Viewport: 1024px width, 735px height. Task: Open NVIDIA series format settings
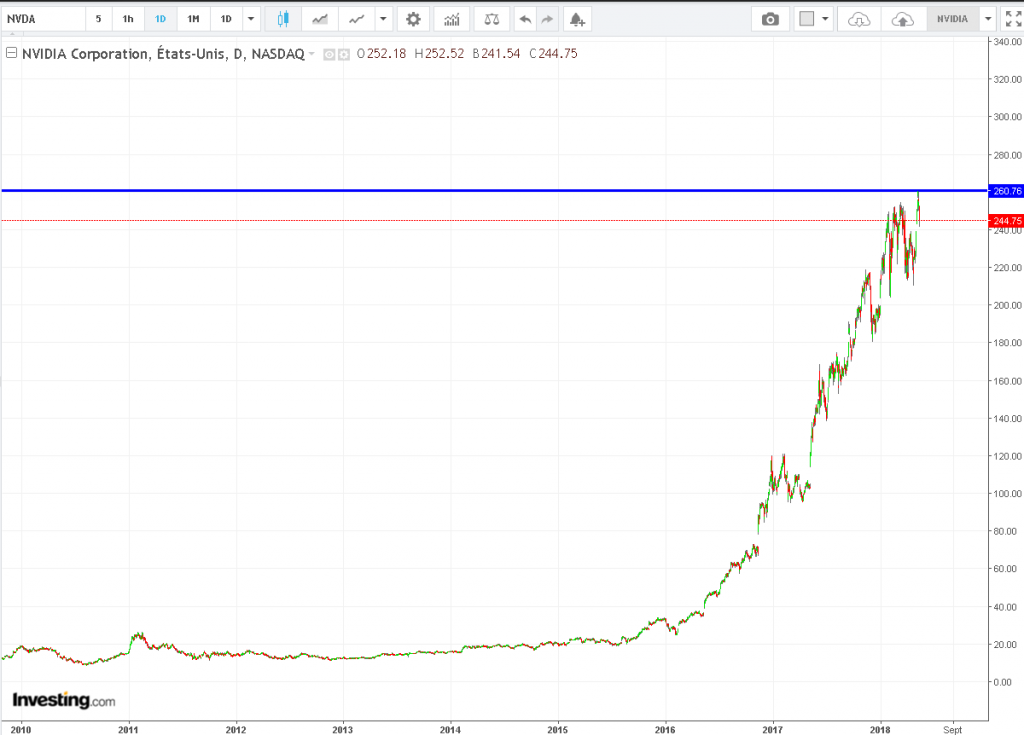[x=344, y=55]
